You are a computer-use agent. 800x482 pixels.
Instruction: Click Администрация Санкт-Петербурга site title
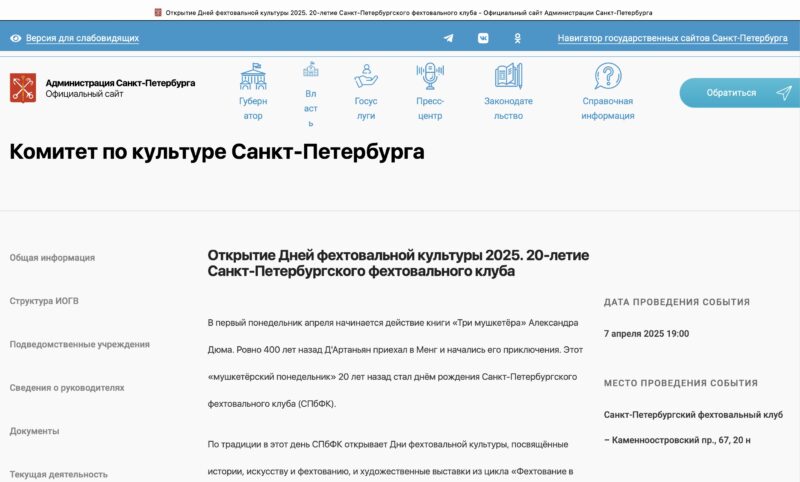(x=120, y=83)
